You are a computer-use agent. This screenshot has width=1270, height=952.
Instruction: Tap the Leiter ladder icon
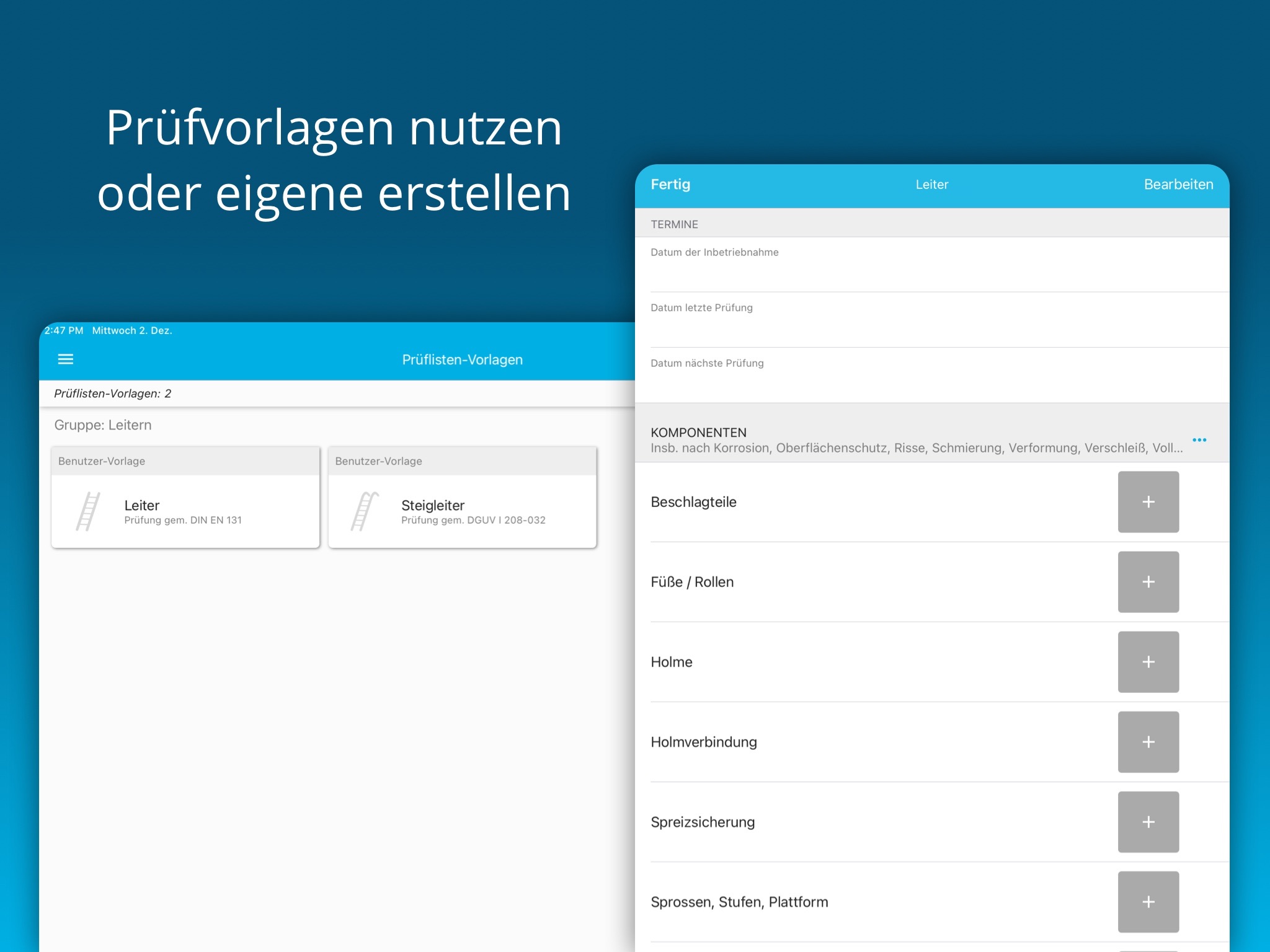(x=88, y=511)
